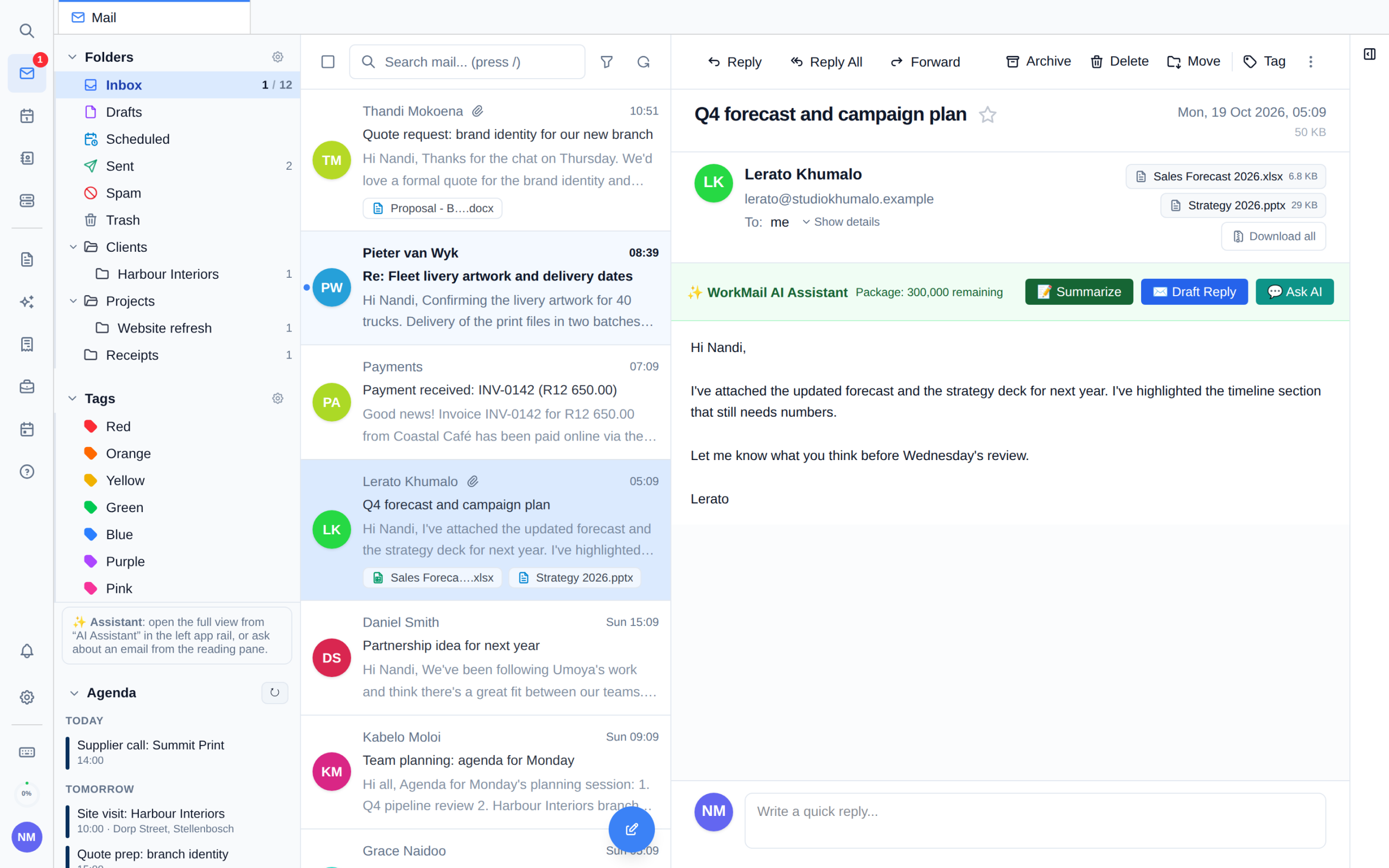Select the Purple tag

point(178,561)
